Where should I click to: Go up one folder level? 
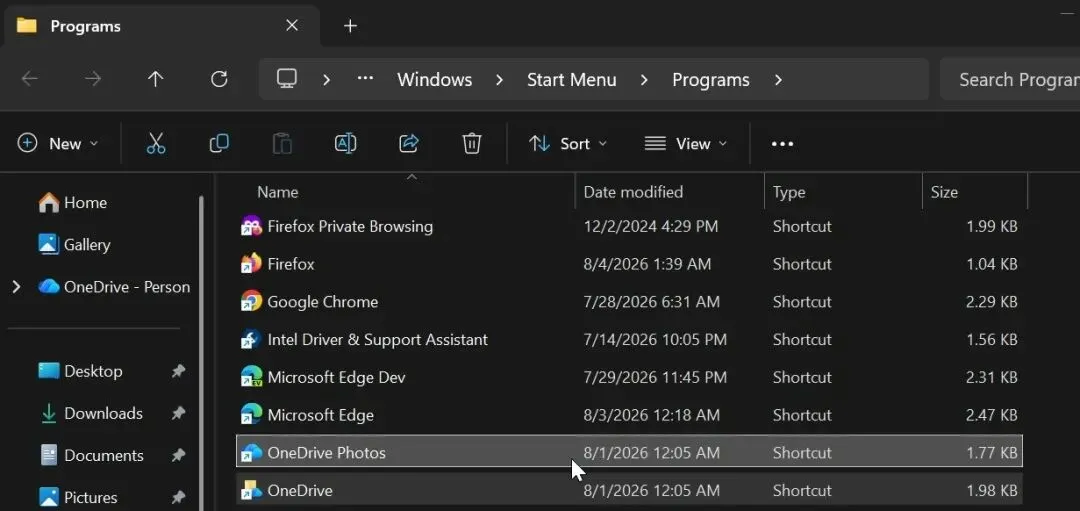(x=156, y=79)
